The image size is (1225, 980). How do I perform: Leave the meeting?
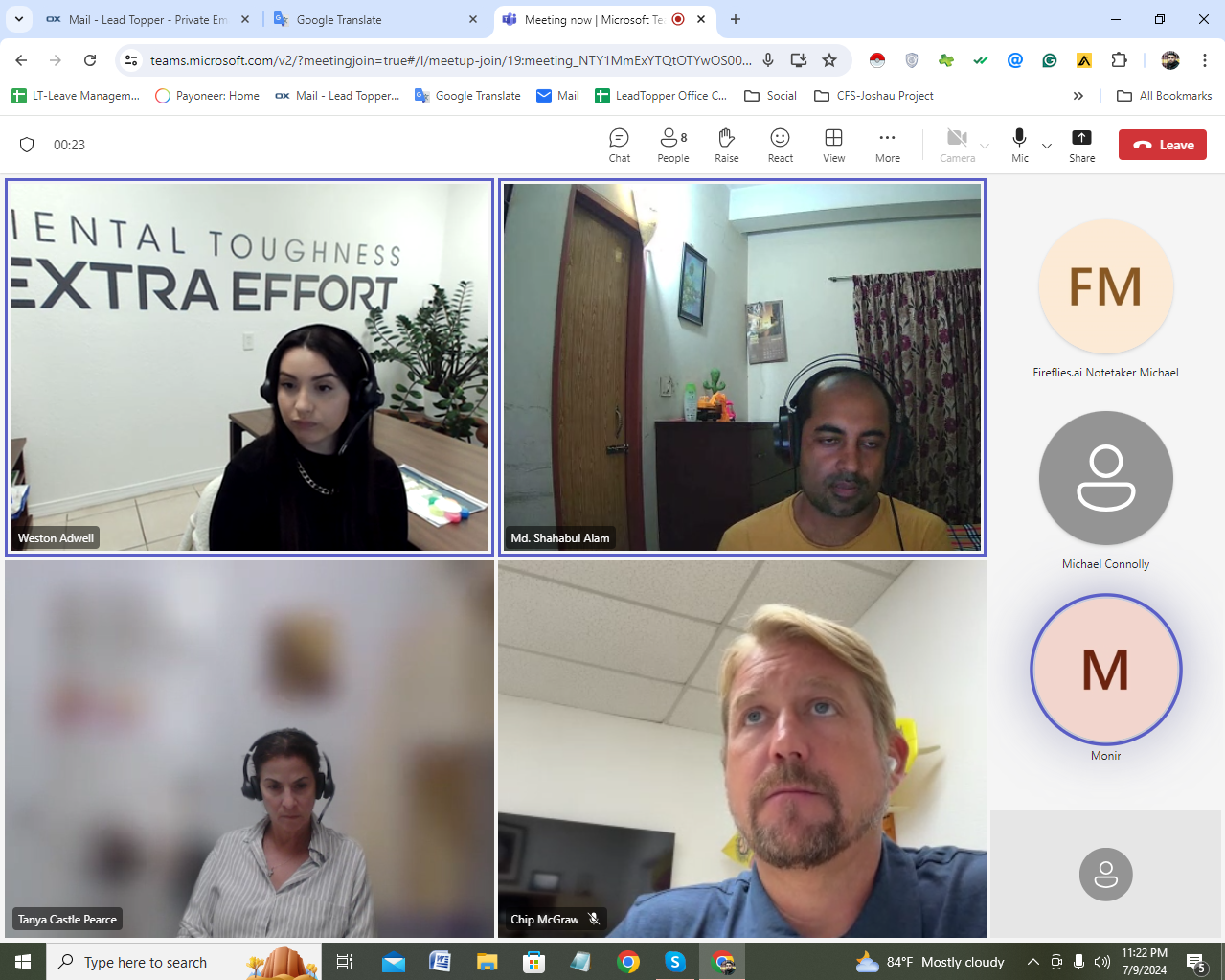1162,145
